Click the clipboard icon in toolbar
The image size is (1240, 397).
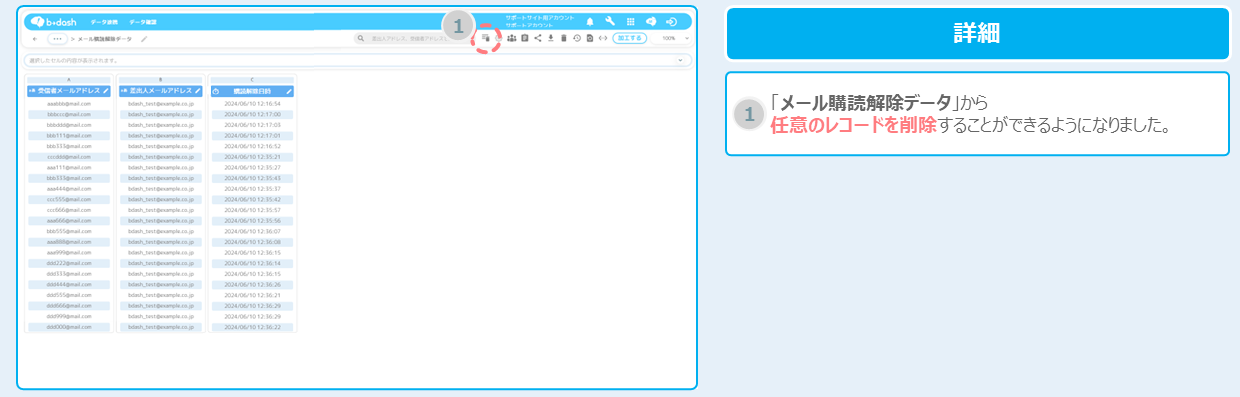coord(525,38)
